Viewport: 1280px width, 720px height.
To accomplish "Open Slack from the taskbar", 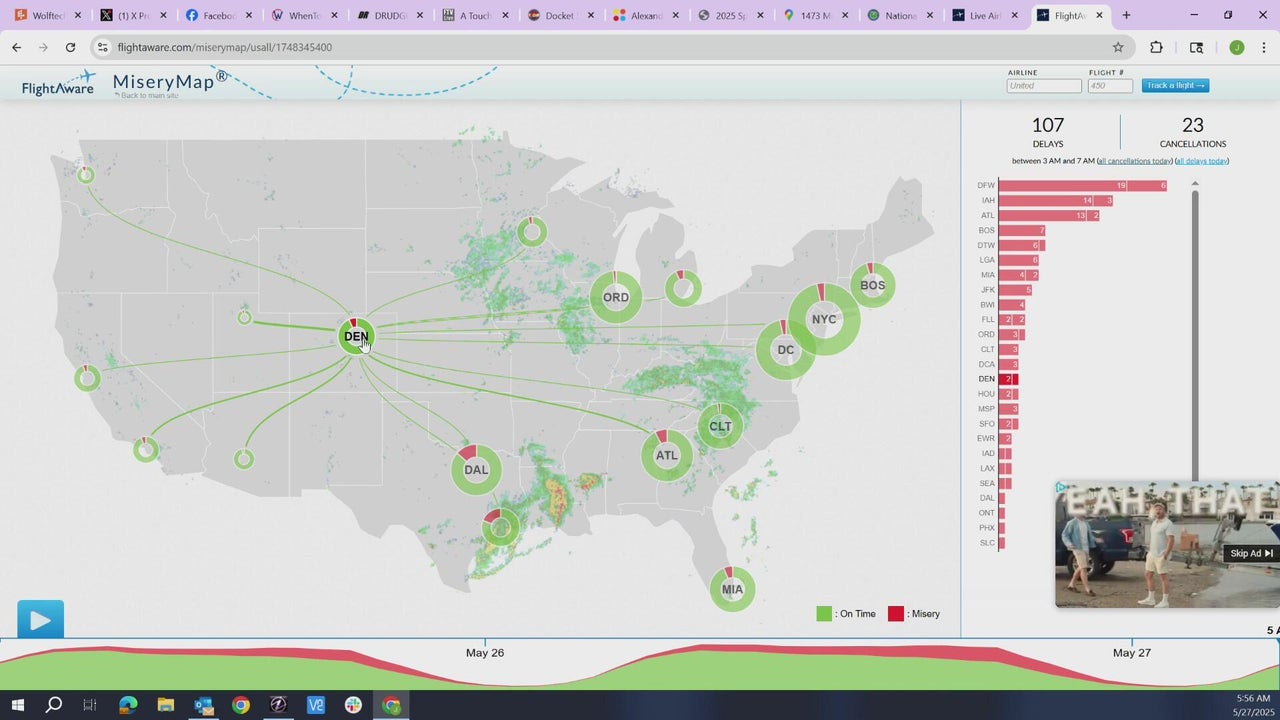I will 353,705.
